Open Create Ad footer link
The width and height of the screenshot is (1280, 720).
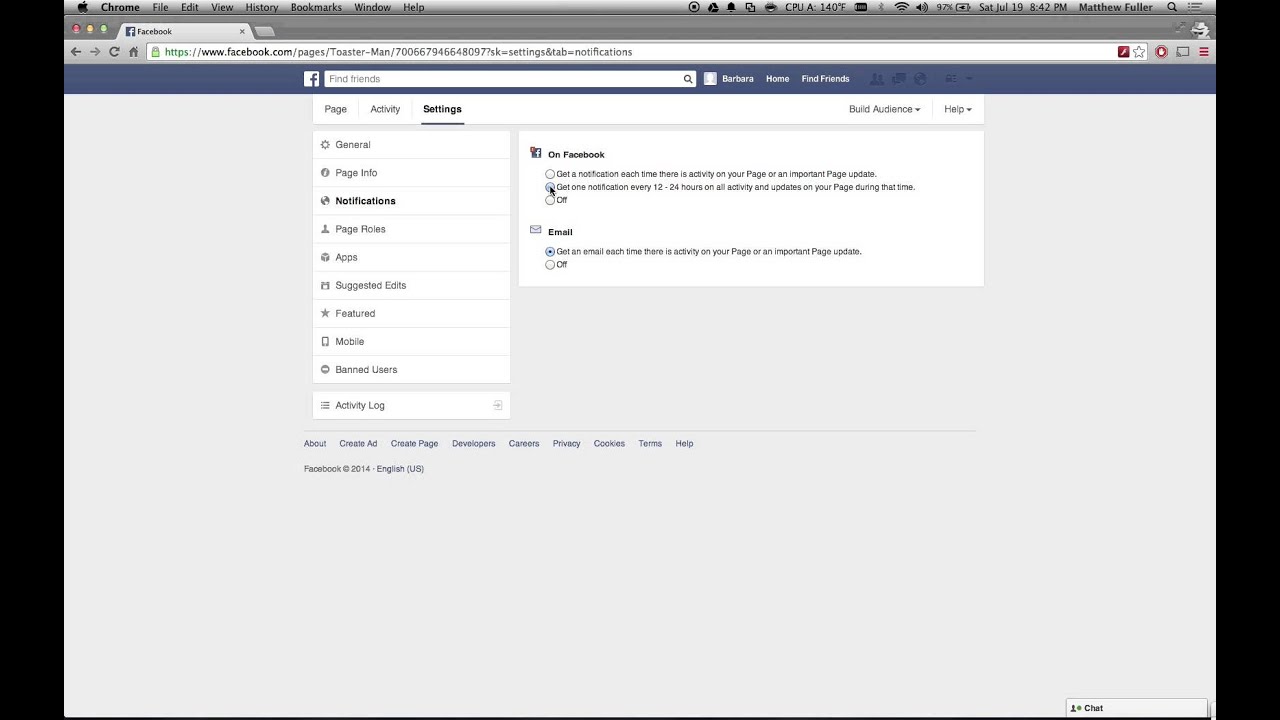[358, 444]
